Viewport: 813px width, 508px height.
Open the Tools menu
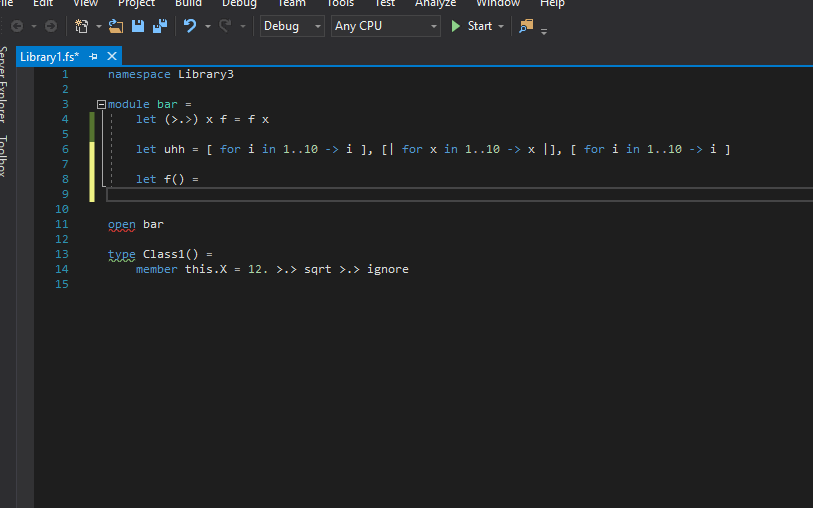[x=340, y=3]
